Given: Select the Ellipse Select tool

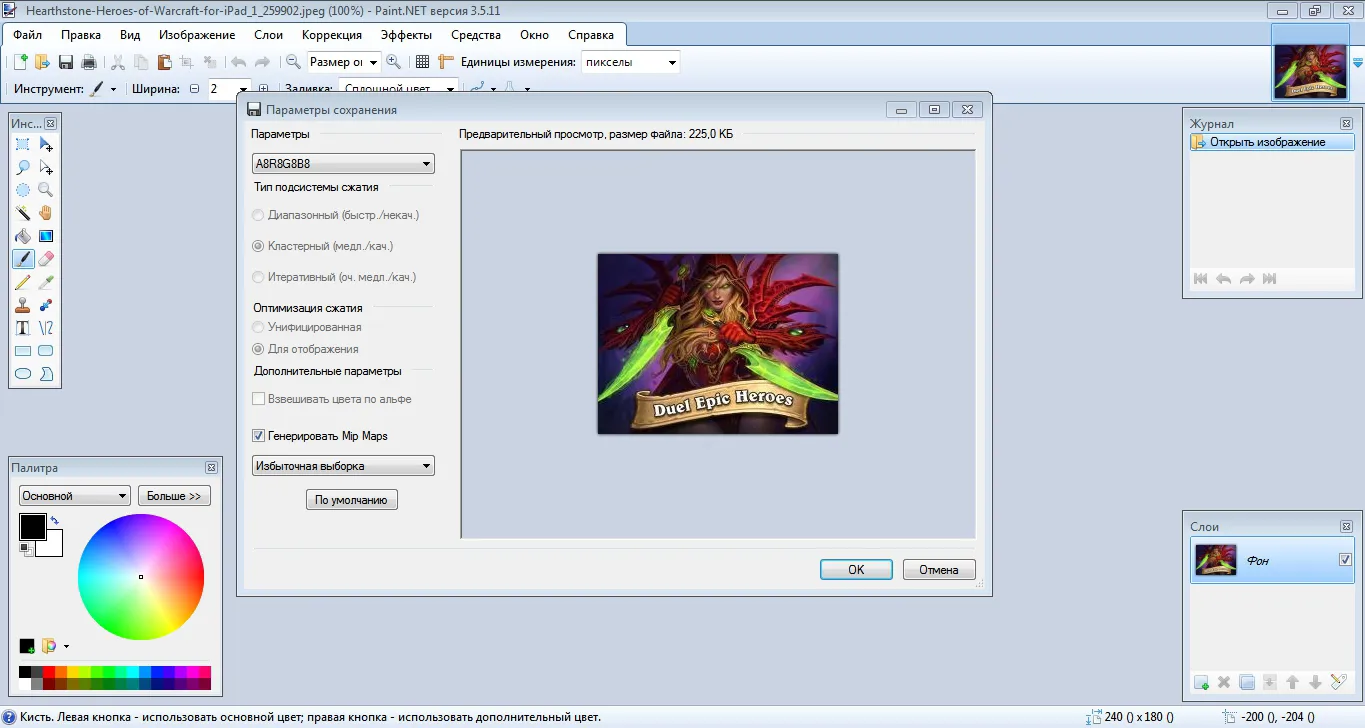Looking at the screenshot, I should click(x=23, y=190).
